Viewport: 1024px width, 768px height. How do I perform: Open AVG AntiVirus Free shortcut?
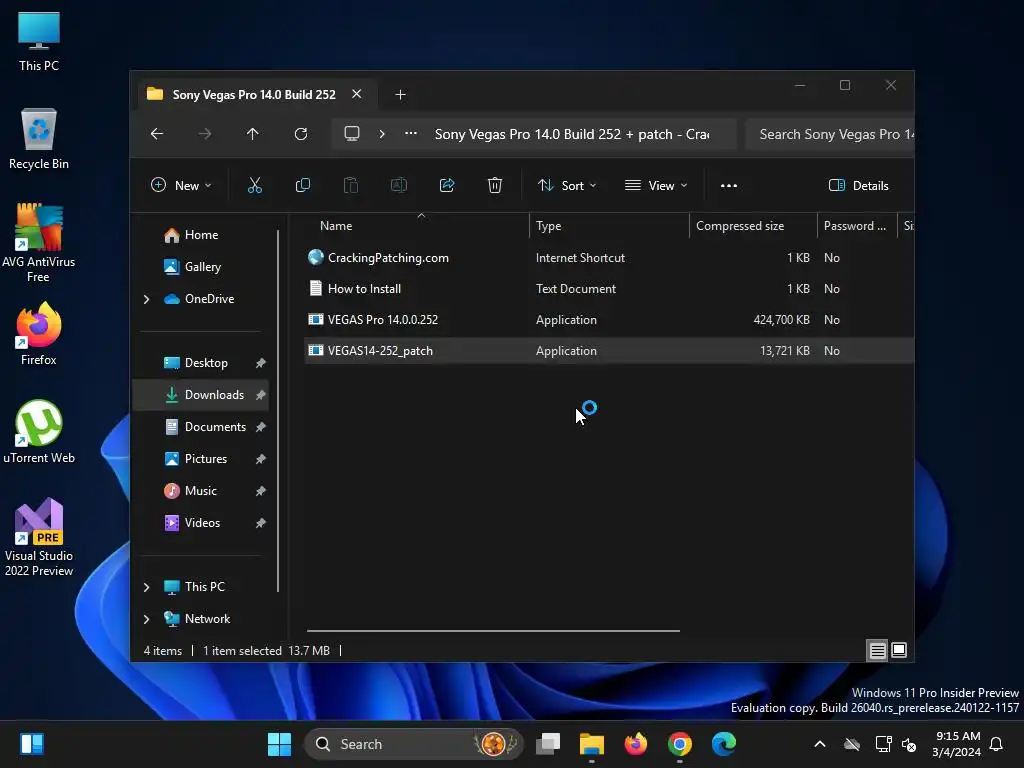[39, 243]
